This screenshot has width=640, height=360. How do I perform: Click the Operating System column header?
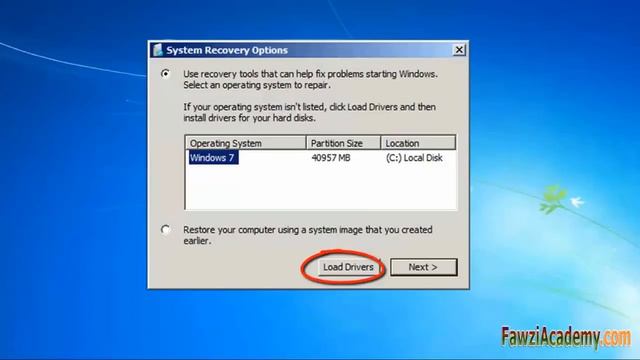coord(246,143)
